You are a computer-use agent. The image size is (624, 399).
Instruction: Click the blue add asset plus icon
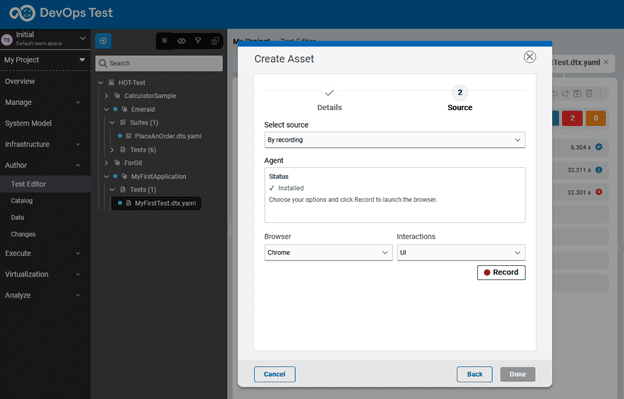(x=103, y=41)
